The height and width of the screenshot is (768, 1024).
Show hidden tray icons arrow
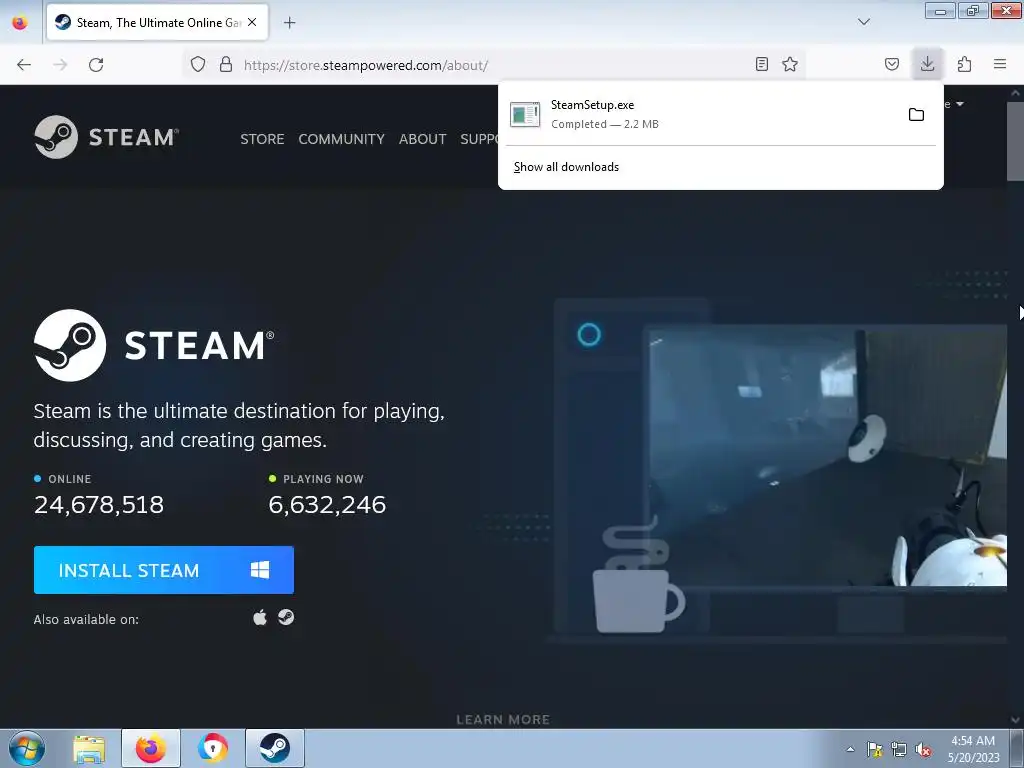pos(850,749)
